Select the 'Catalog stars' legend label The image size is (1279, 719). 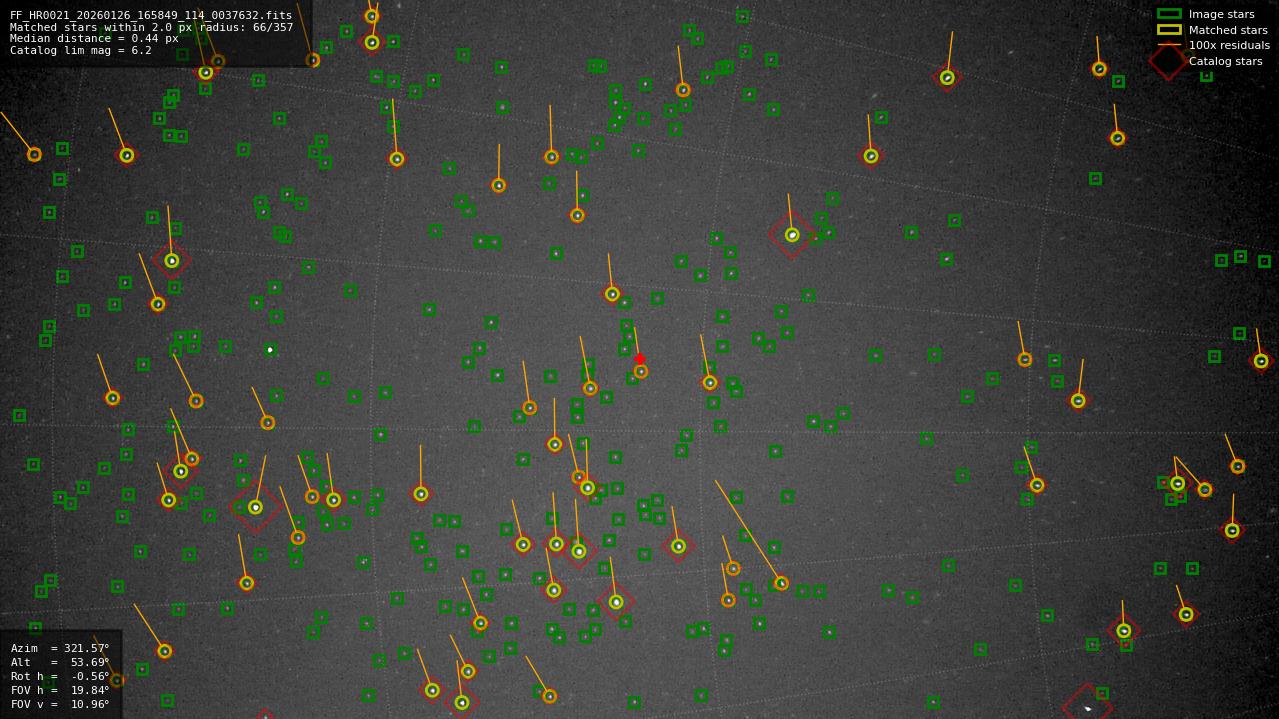point(1225,61)
